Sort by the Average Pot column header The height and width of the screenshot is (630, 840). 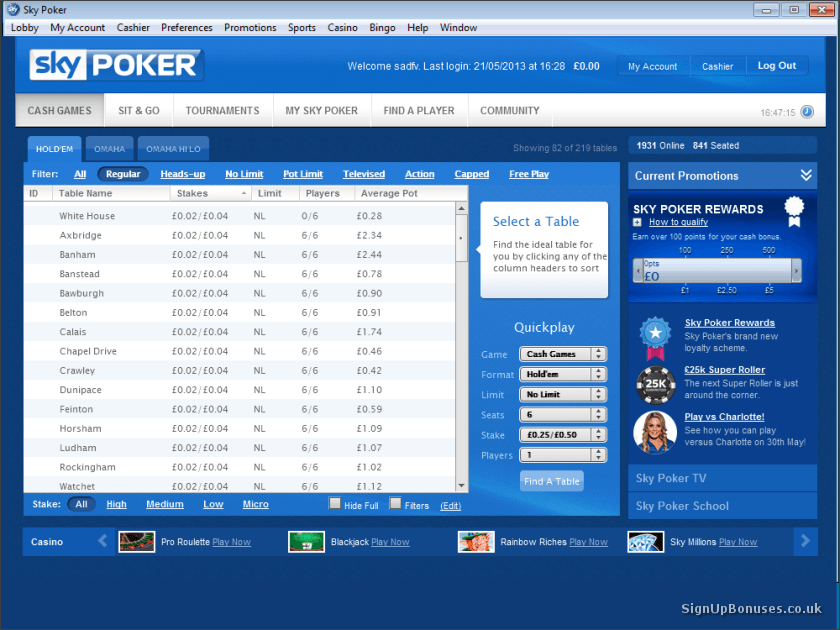tap(411, 193)
